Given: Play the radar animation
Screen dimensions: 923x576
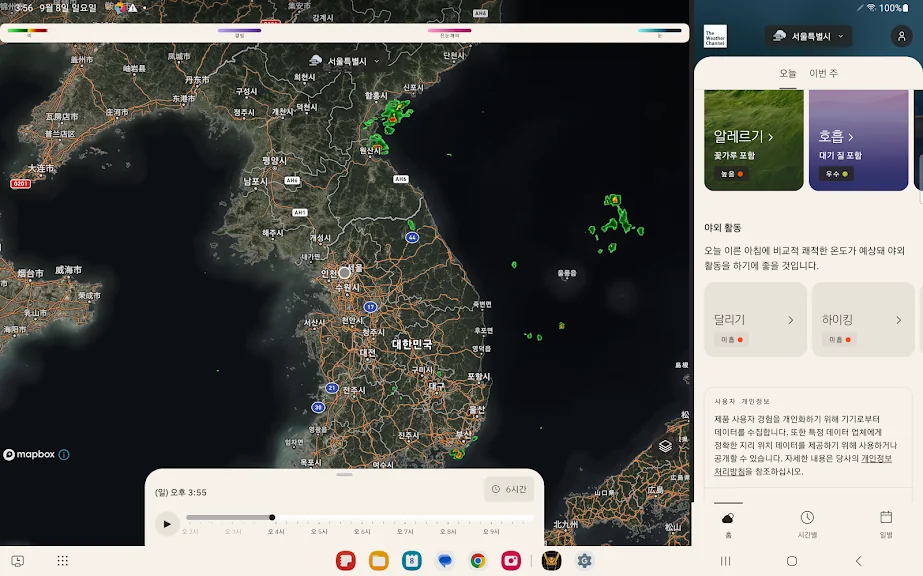Looking at the screenshot, I should click(167, 524).
